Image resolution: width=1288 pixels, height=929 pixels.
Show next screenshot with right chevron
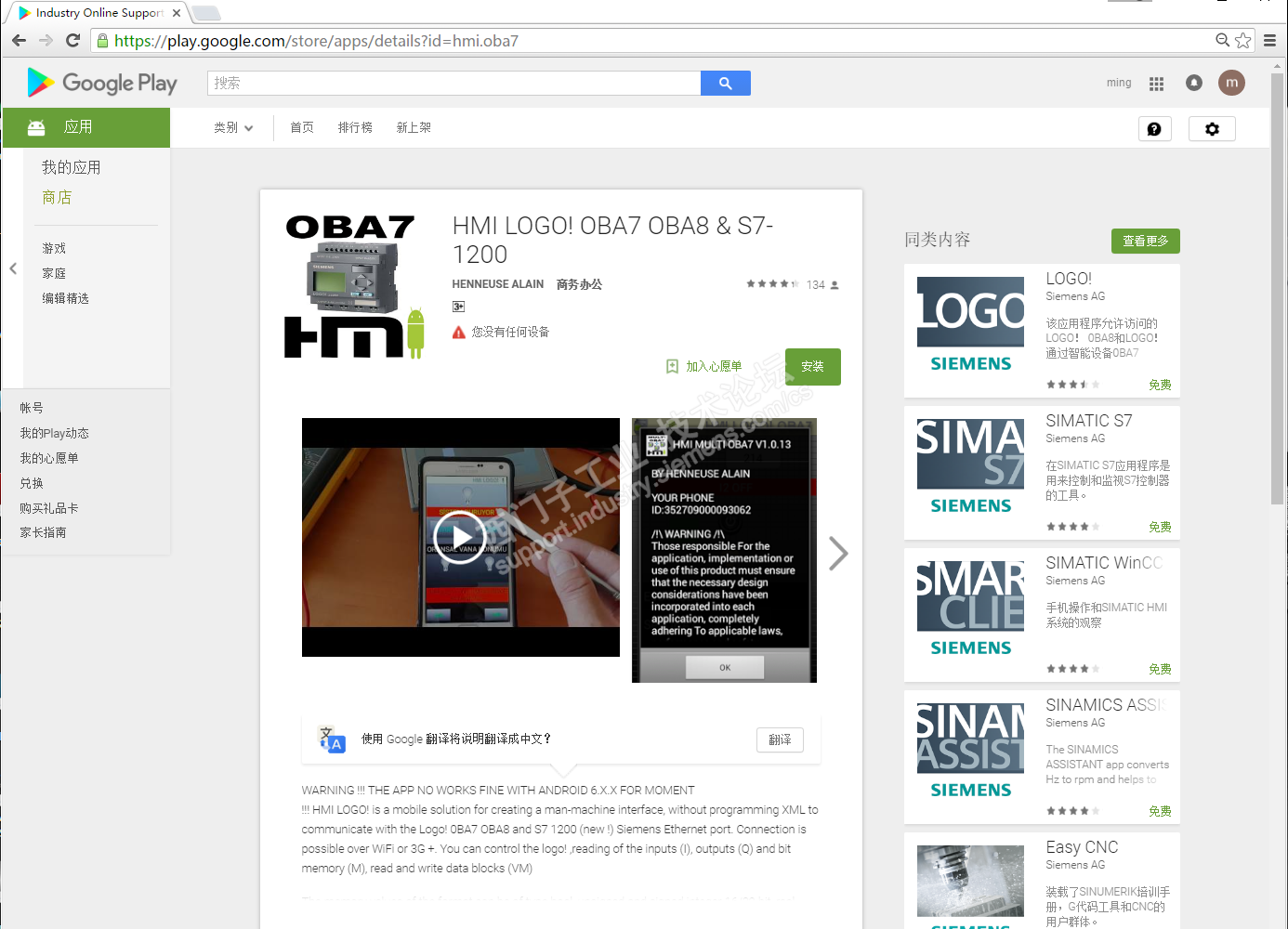pos(838,553)
